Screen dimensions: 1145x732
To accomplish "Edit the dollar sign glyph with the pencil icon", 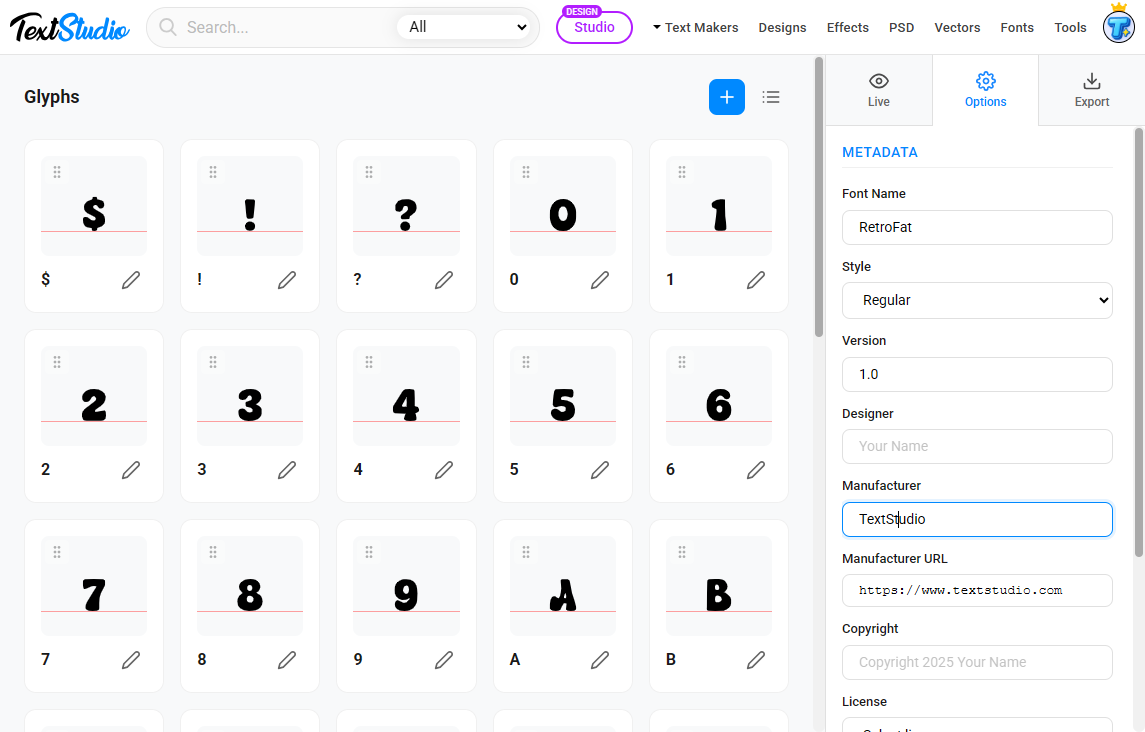I will click(x=131, y=281).
